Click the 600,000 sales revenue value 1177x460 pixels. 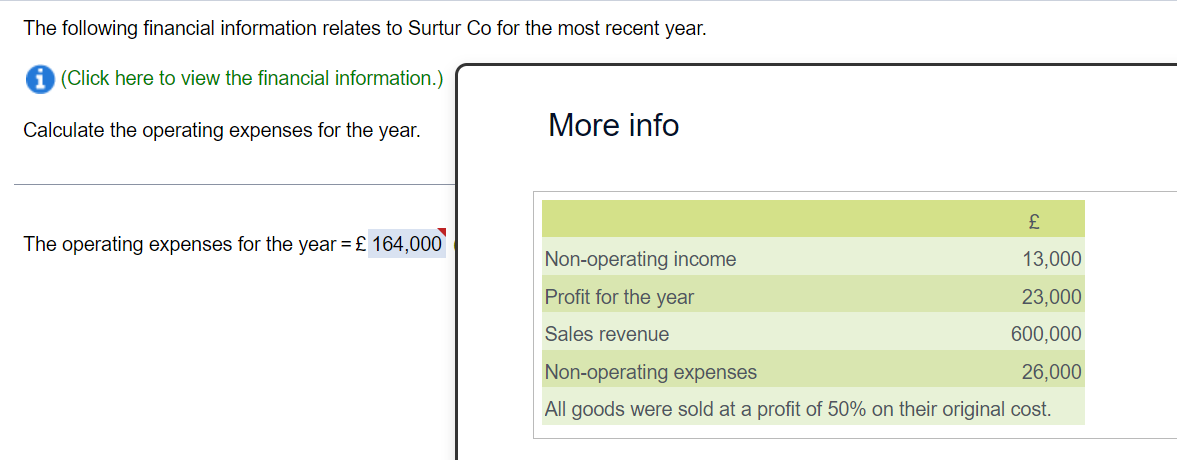pos(1046,334)
